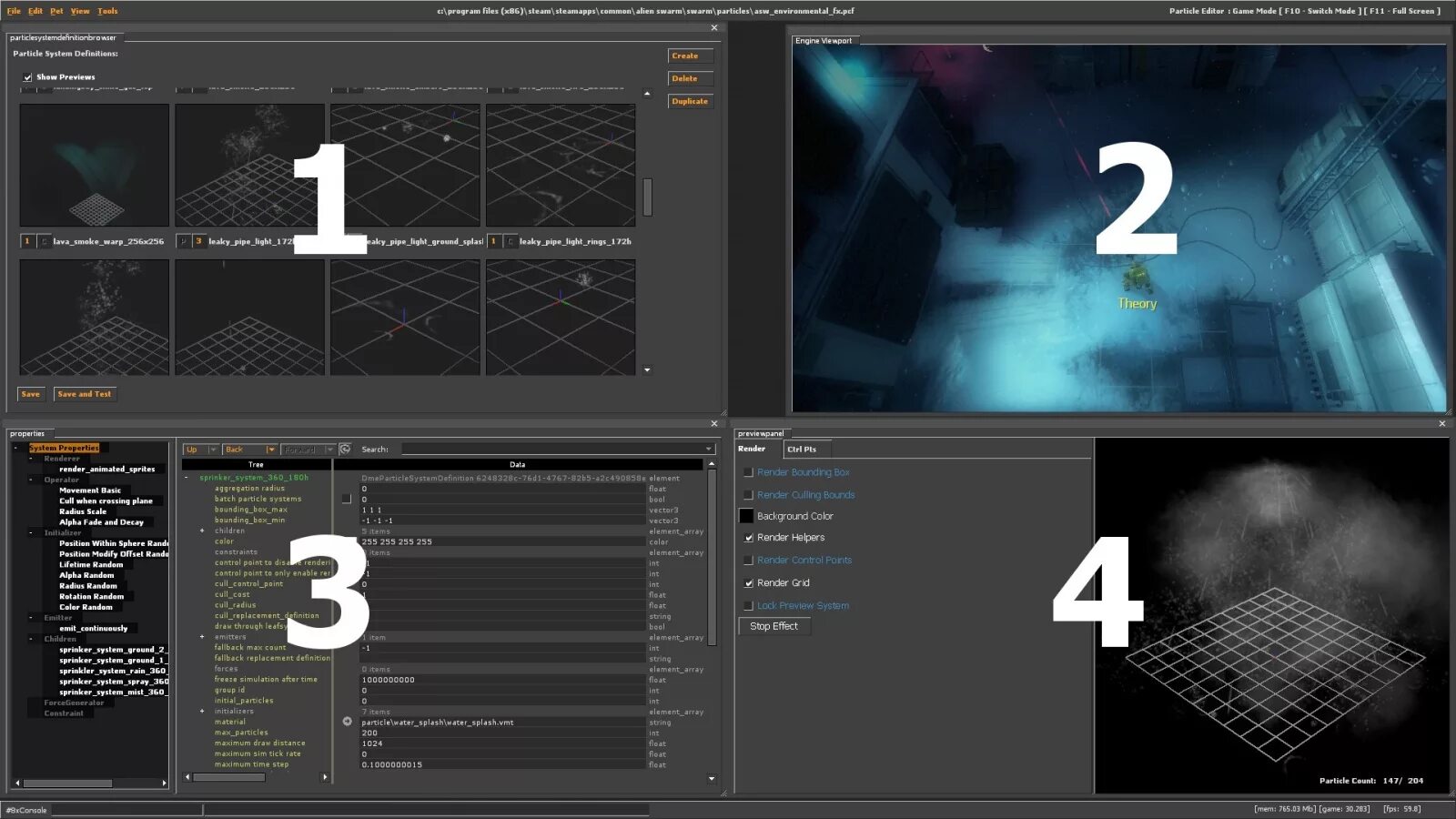Collapse the Operator group
The width and height of the screenshot is (1456, 819).
[x=31, y=480]
